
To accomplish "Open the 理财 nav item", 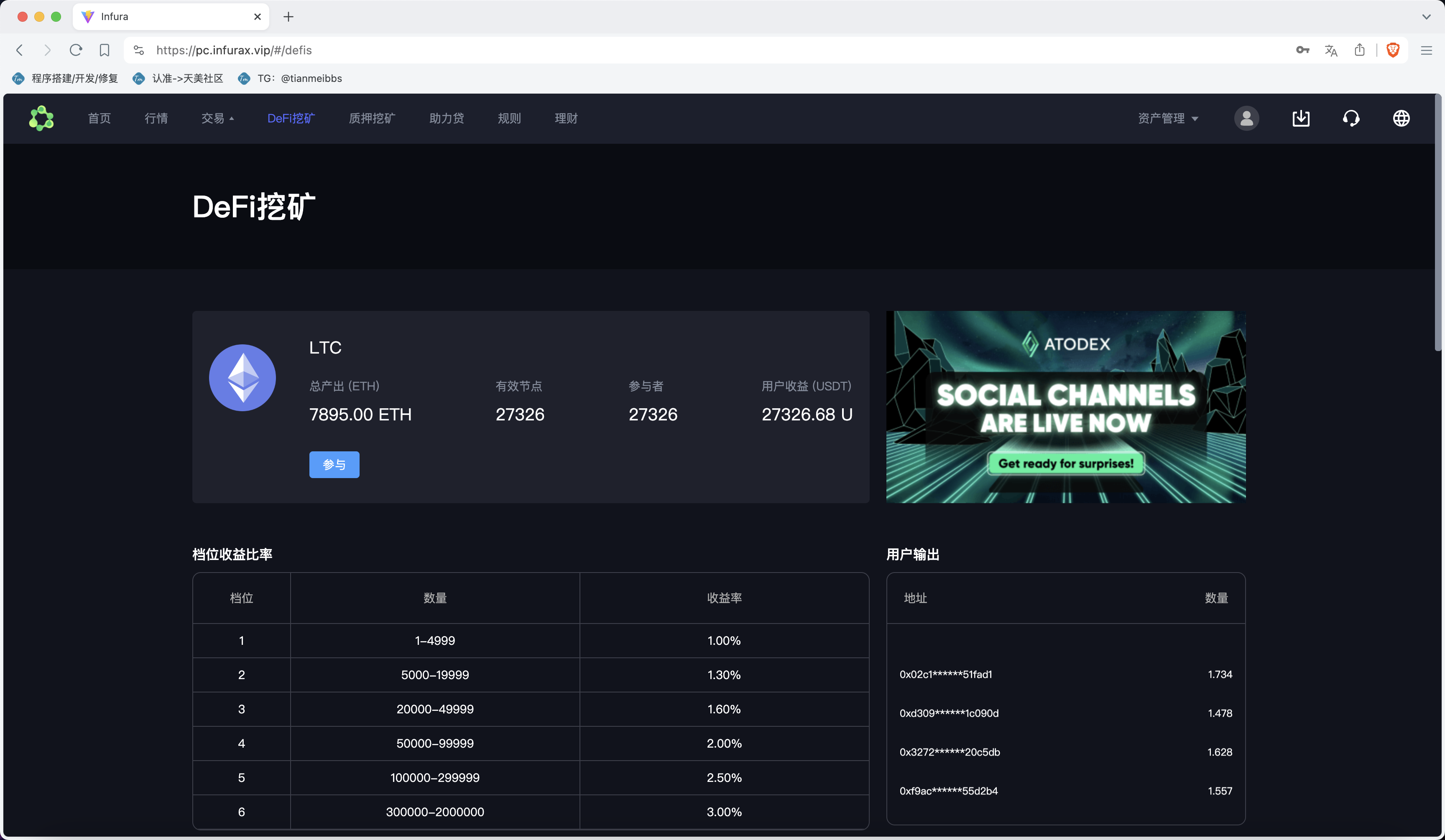I will click(x=566, y=118).
